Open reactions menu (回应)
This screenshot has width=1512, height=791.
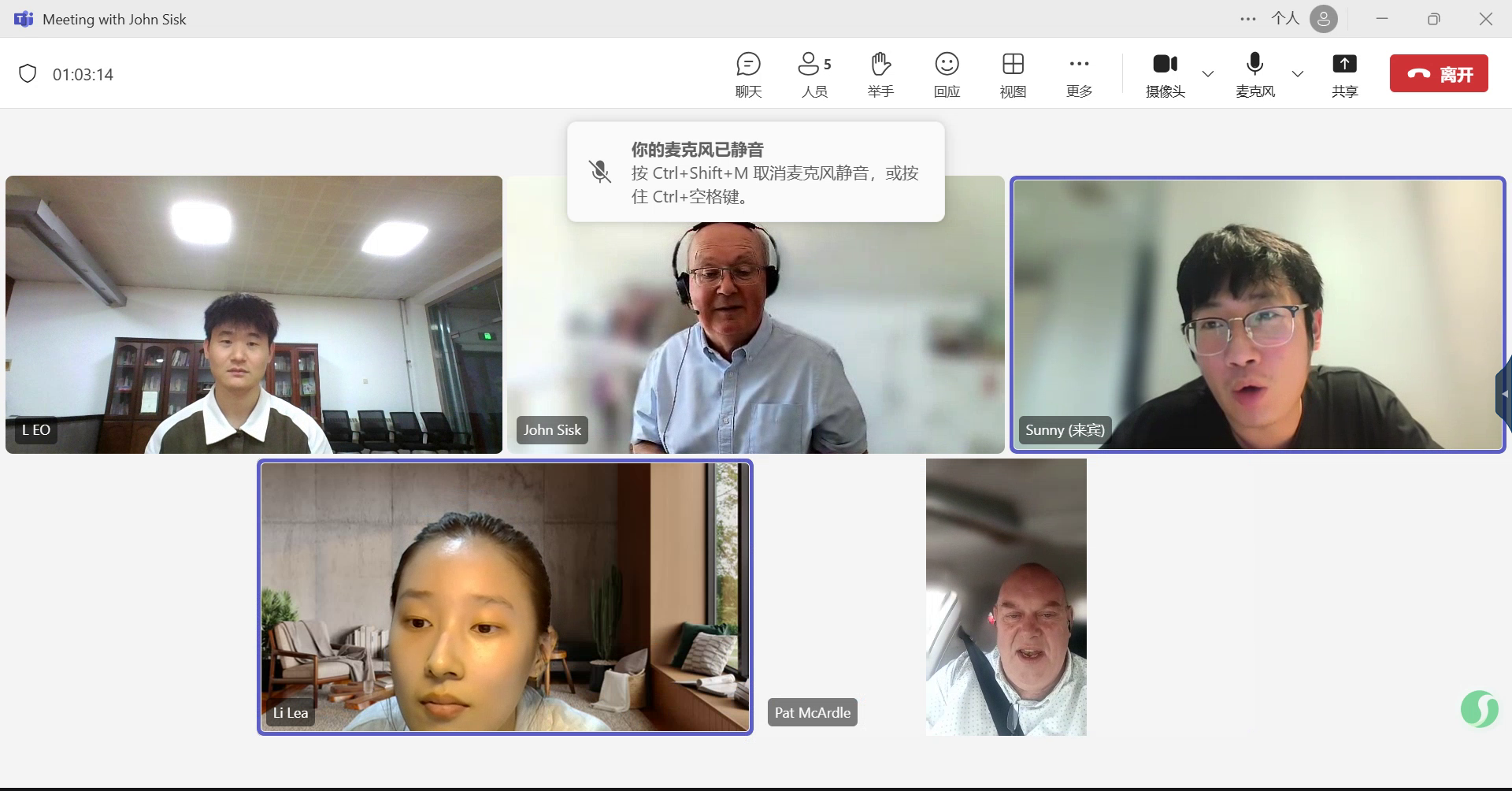[947, 75]
